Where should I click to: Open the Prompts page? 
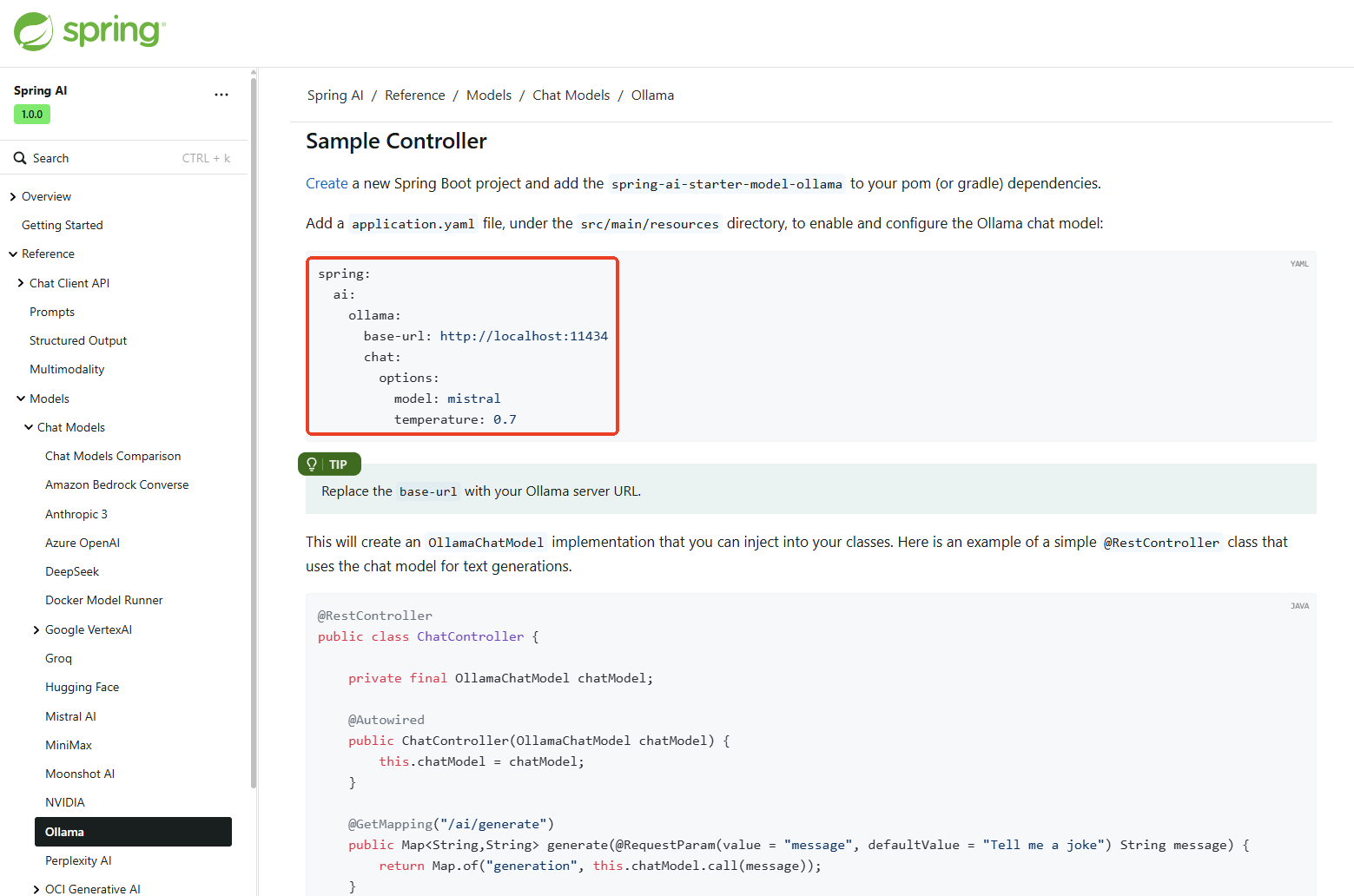tap(52, 312)
